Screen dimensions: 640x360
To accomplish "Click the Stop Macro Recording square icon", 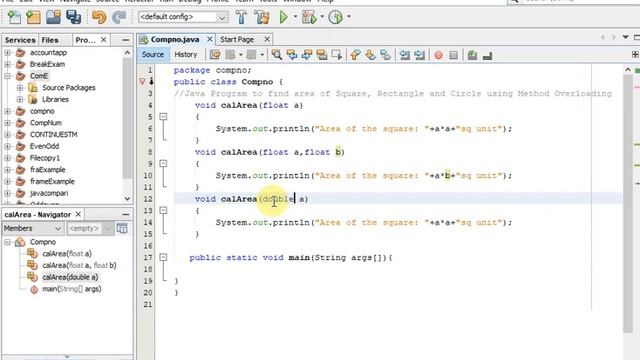I will 453,55.
